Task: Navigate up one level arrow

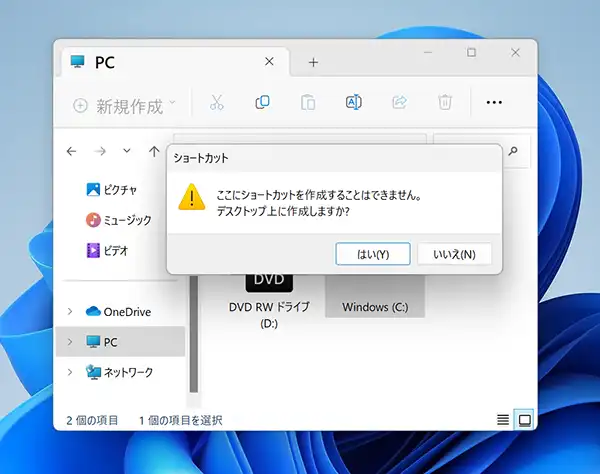Action: tap(154, 151)
